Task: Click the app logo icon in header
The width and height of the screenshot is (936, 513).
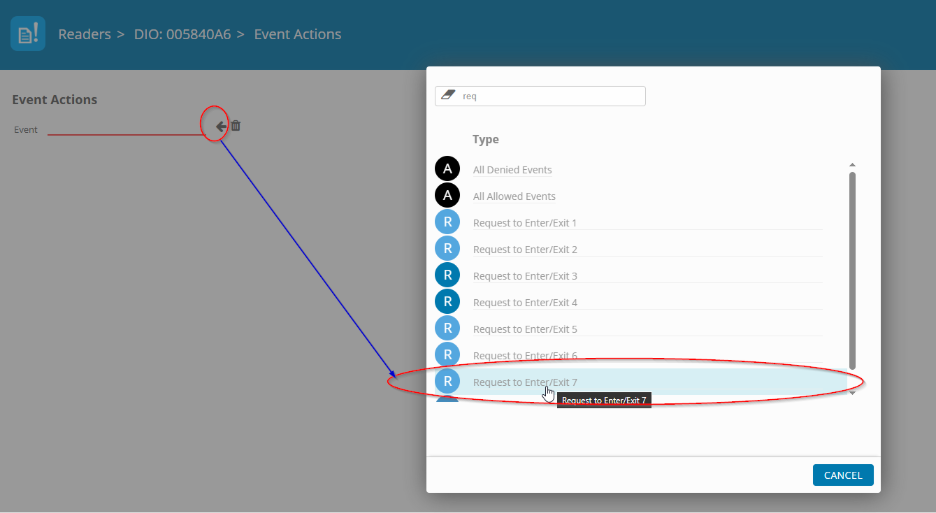Action: (x=27, y=34)
